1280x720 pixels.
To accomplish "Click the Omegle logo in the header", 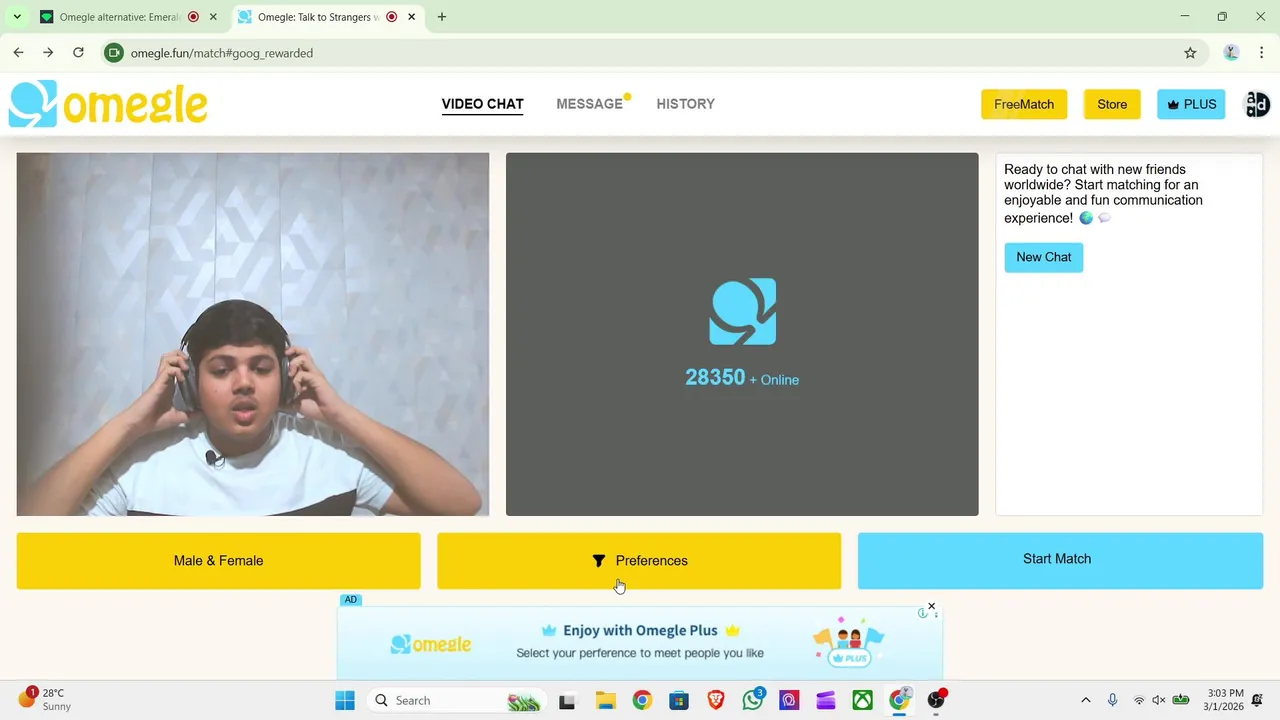I will click(x=108, y=104).
